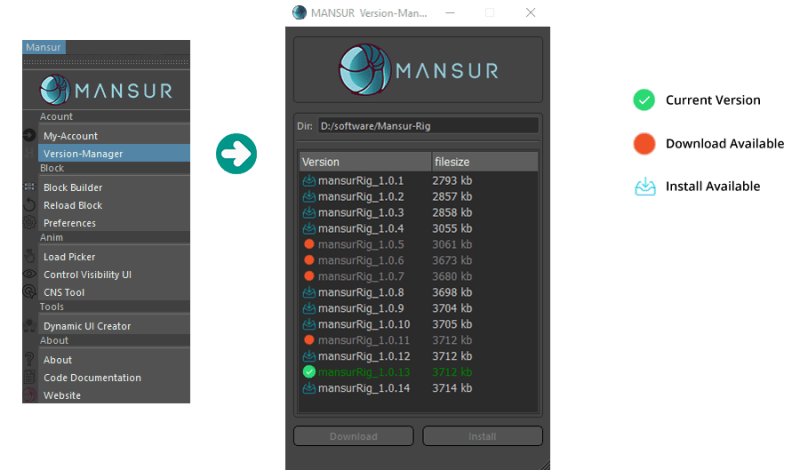800x470 pixels.
Task: Click the orange download dot for mansurRig_1.0.11
Action: tap(309, 340)
